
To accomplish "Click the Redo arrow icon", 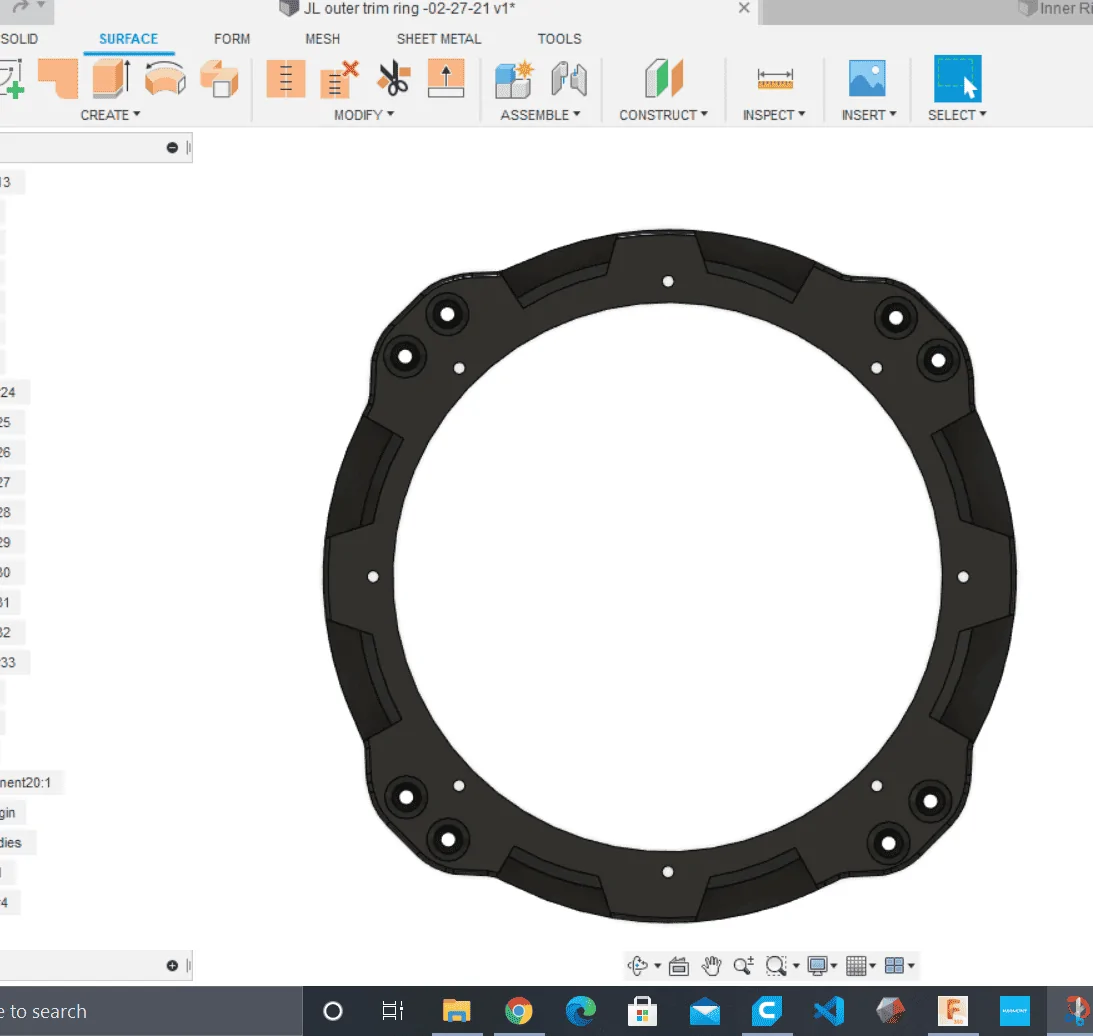I will 21,7.
